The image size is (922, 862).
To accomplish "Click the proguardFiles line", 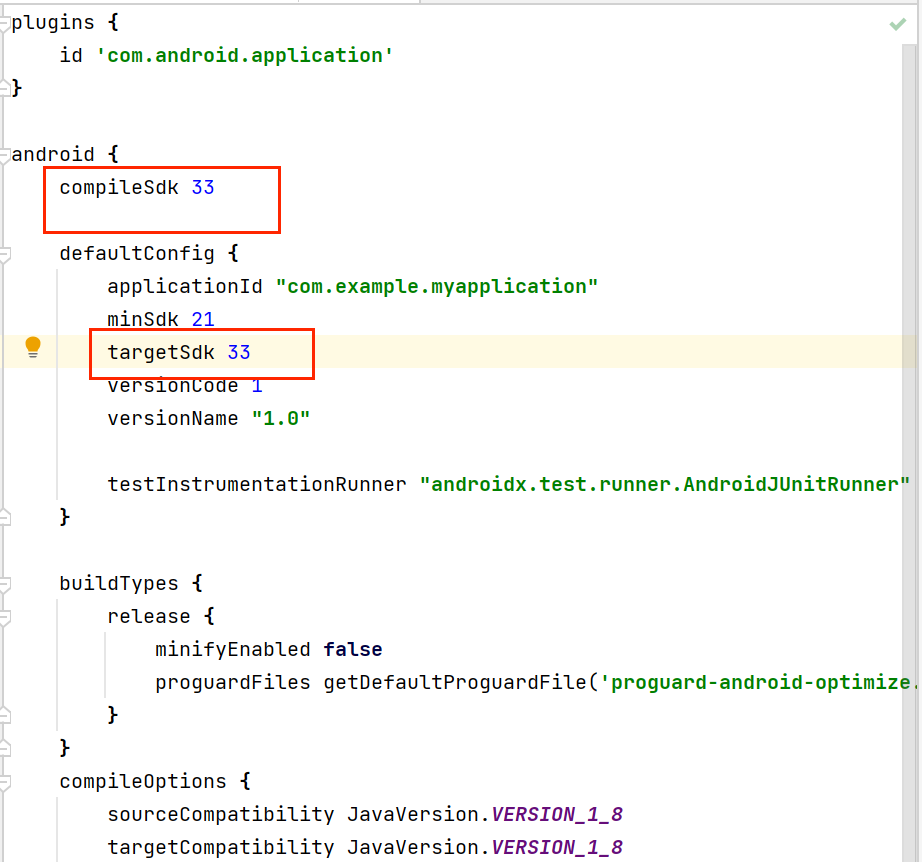I will tap(400, 682).
